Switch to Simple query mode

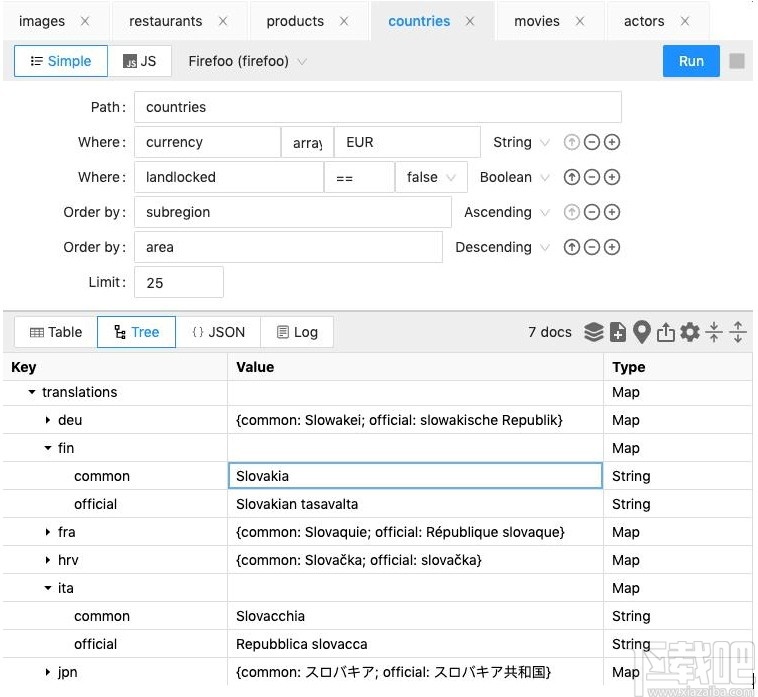coord(61,61)
